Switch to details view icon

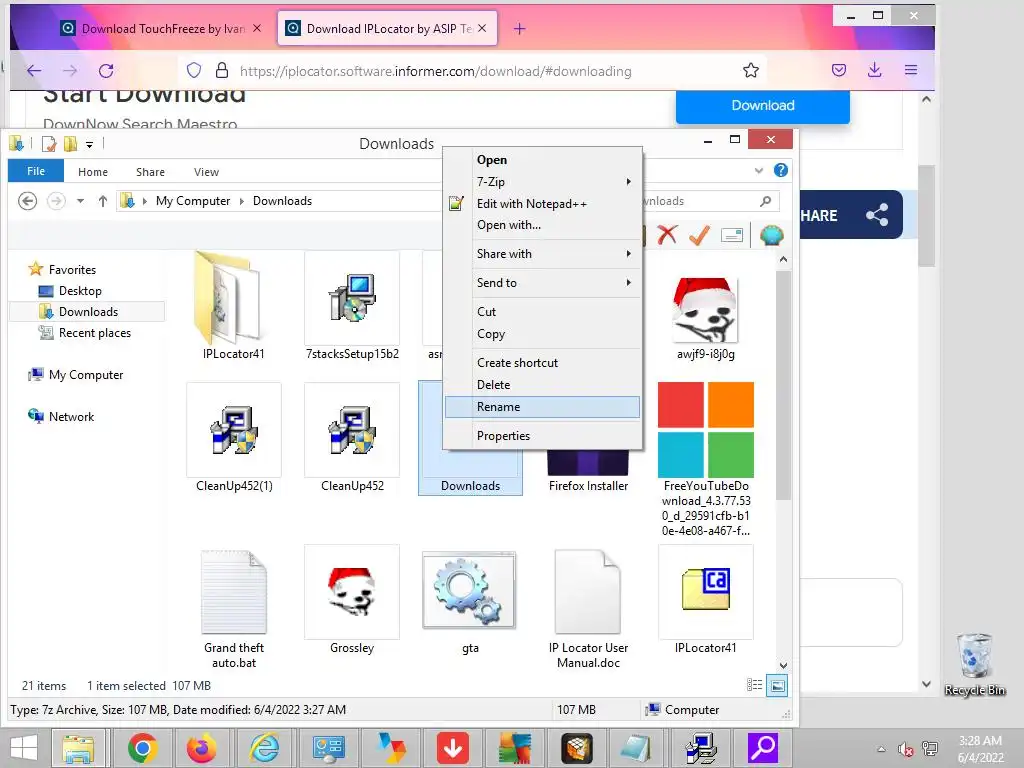tap(754, 685)
